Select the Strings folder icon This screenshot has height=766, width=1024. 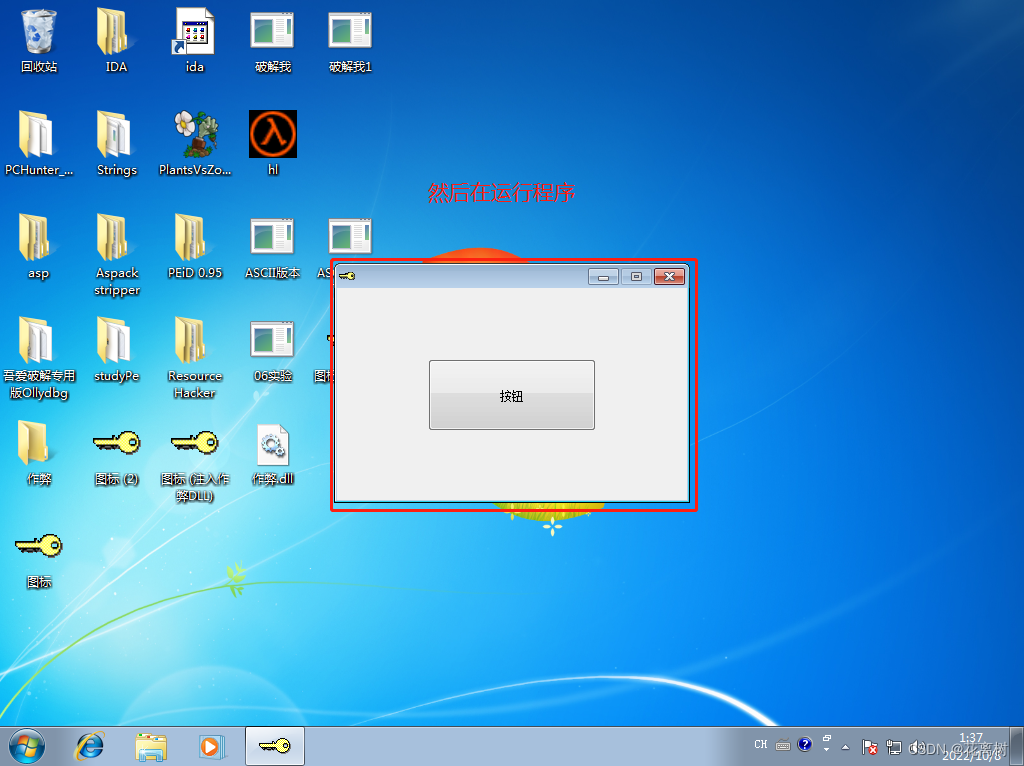click(x=116, y=143)
